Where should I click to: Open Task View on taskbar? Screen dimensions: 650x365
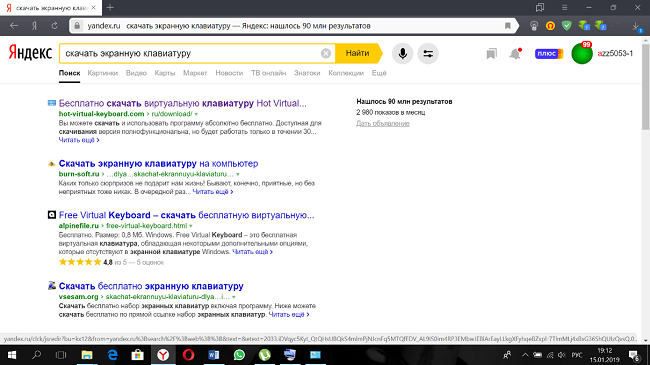pyautogui.click(x=61, y=355)
